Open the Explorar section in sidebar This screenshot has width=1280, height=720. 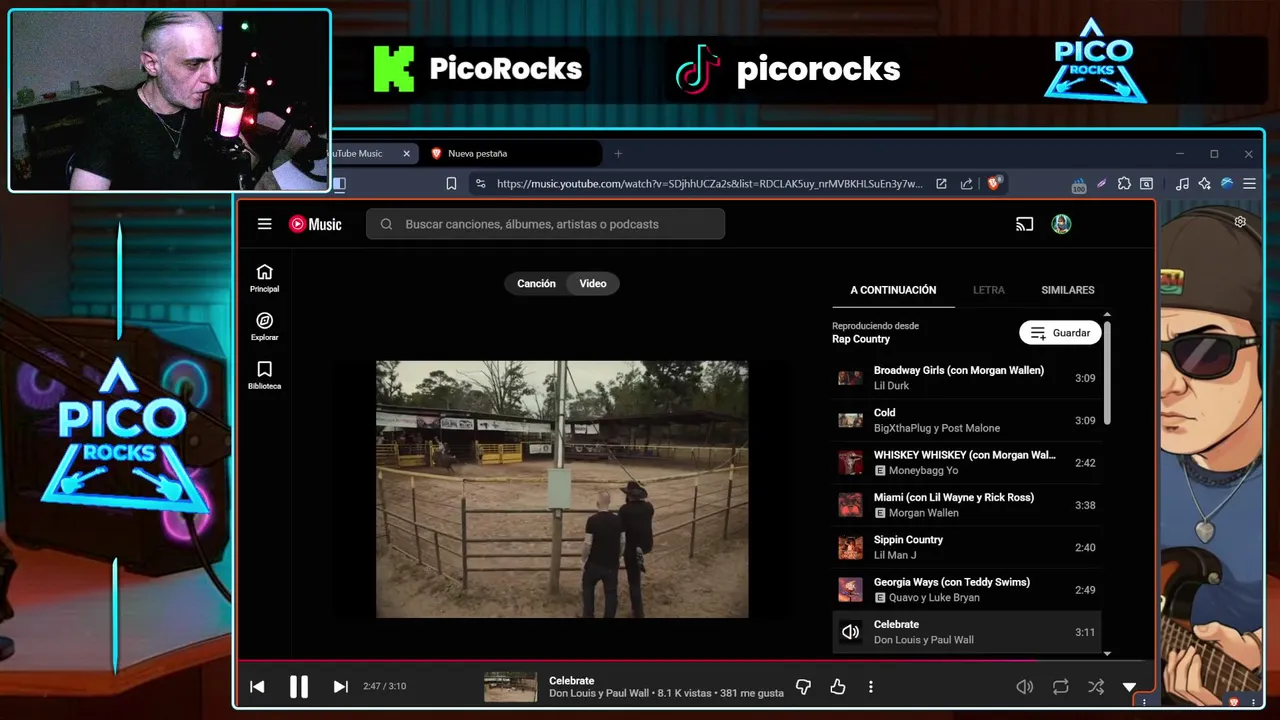coord(264,326)
